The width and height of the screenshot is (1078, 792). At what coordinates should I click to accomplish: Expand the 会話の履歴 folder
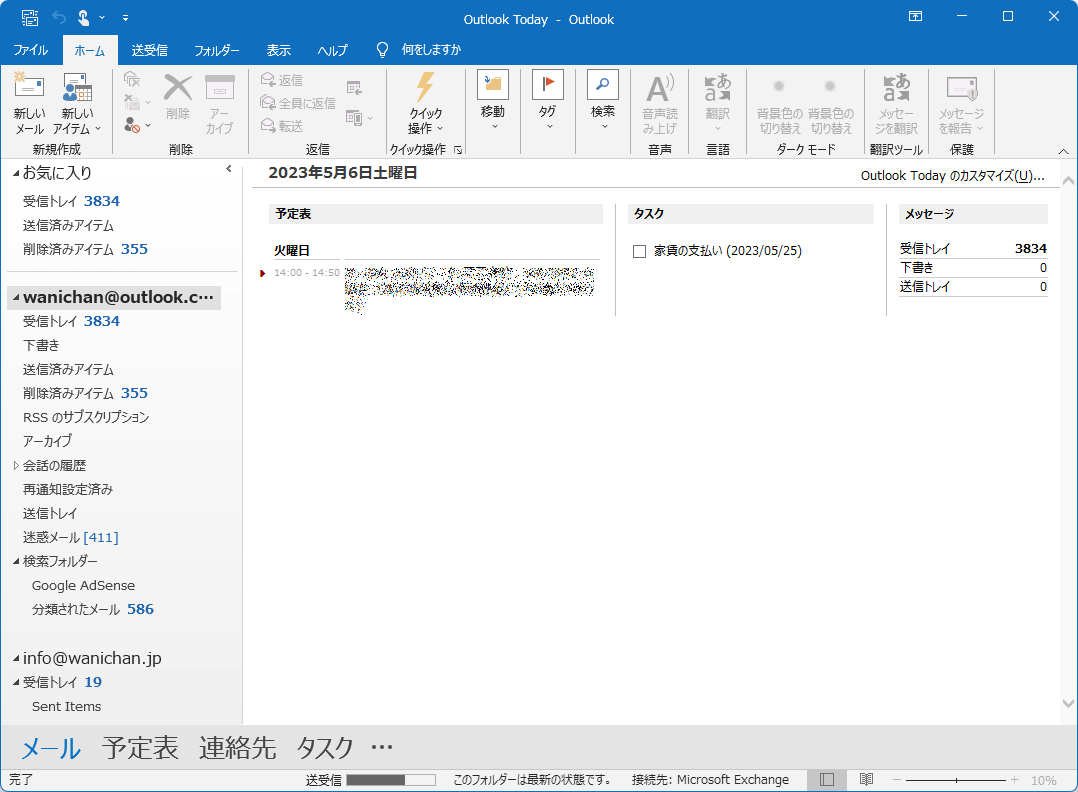coord(16,465)
